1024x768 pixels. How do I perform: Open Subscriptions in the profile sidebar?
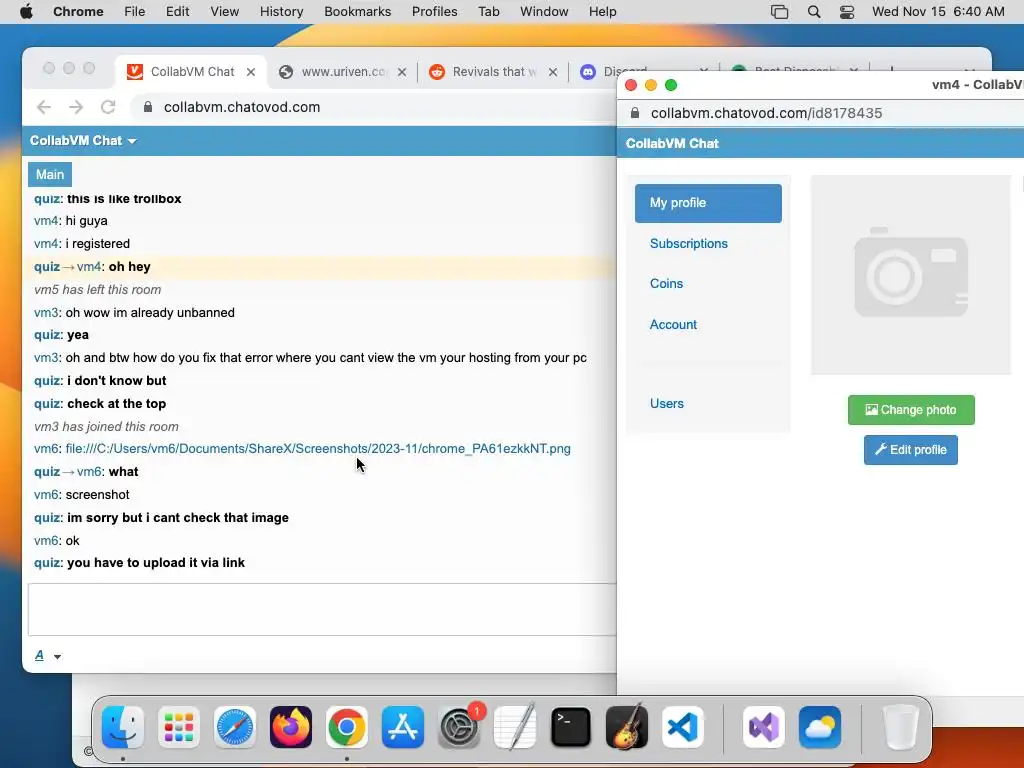click(x=688, y=244)
